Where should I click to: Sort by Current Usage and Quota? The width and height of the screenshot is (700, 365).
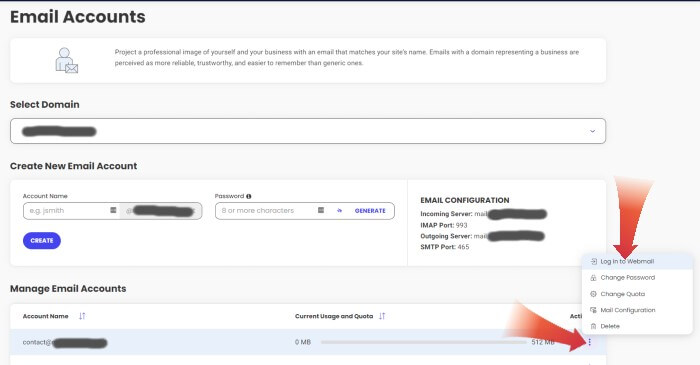pyautogui.click(x=382, y=316)
